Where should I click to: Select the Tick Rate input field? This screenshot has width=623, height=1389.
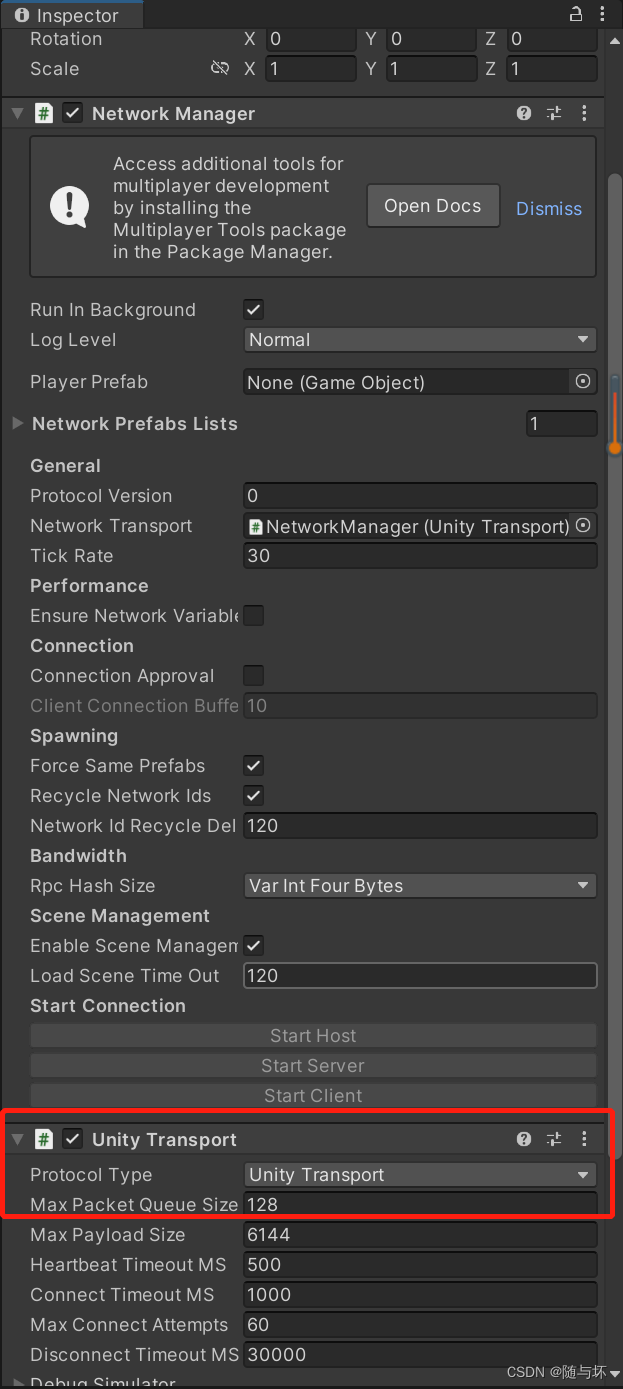point(419,556)
